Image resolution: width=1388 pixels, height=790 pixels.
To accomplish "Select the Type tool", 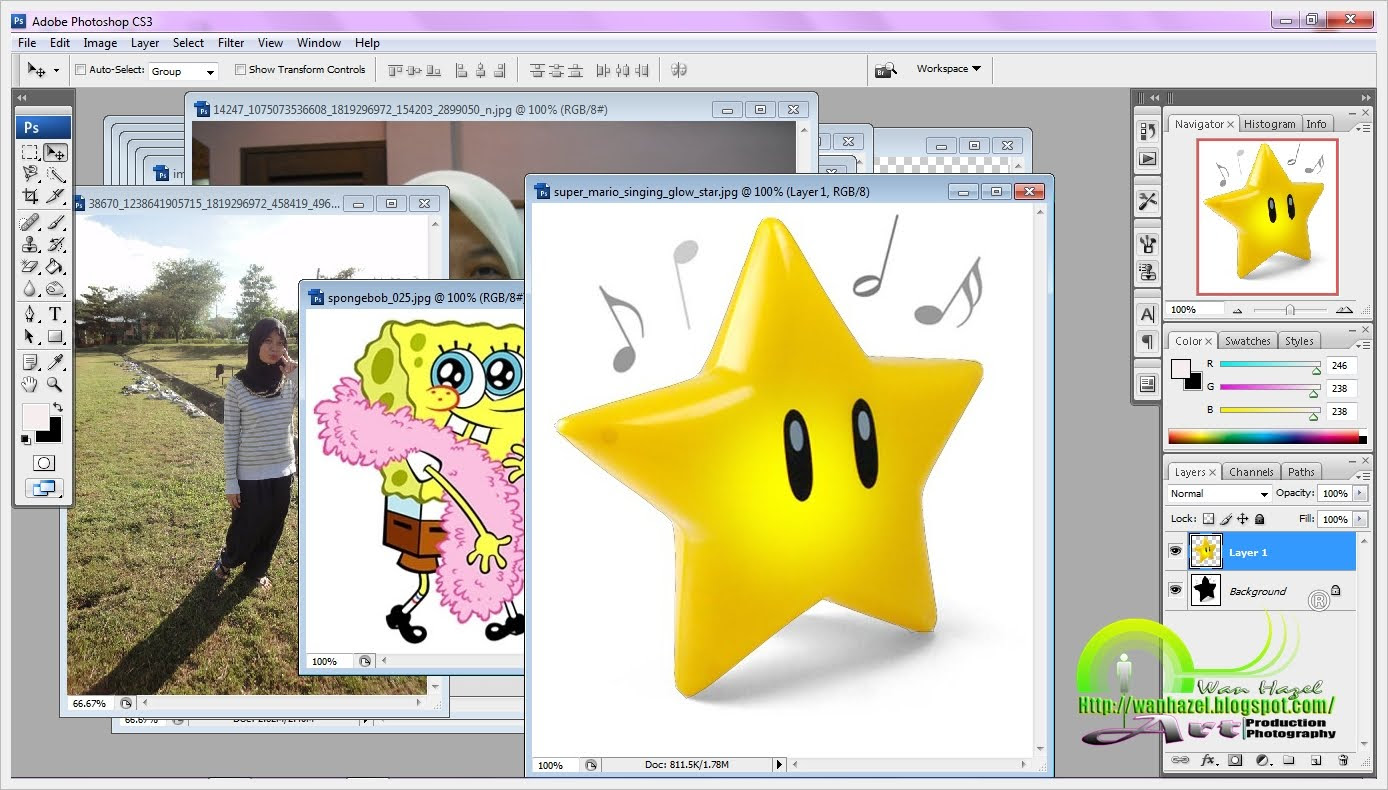I will click(x=56, y=314).
